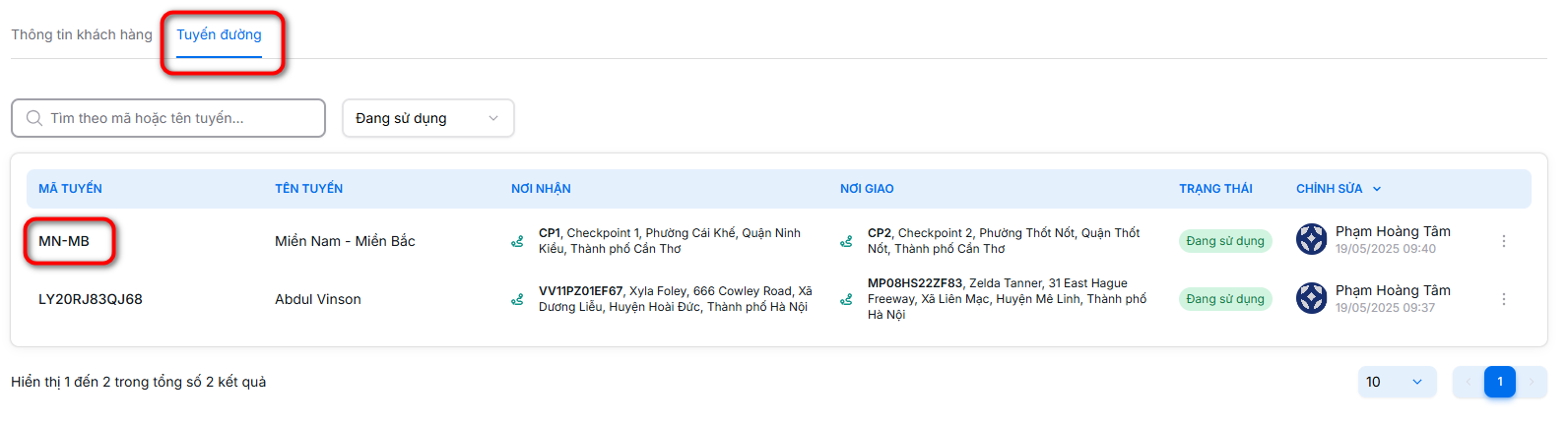This screenshot has width=1568, height=426.
Task: Go to page 1 in pagination
Action: click(1499, 382)
